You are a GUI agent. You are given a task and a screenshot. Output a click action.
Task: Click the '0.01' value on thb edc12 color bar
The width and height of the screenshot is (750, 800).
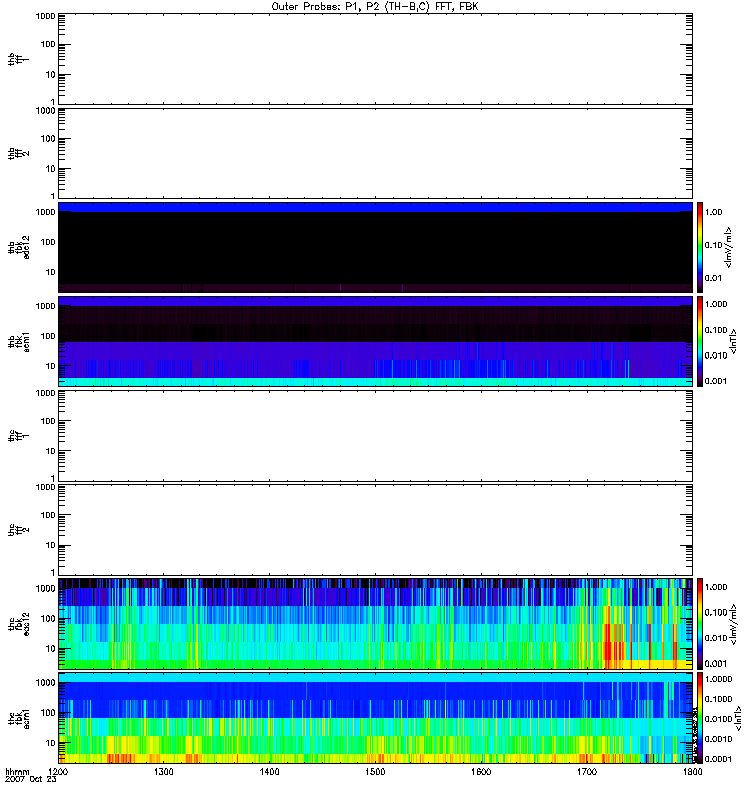(713, 278)
